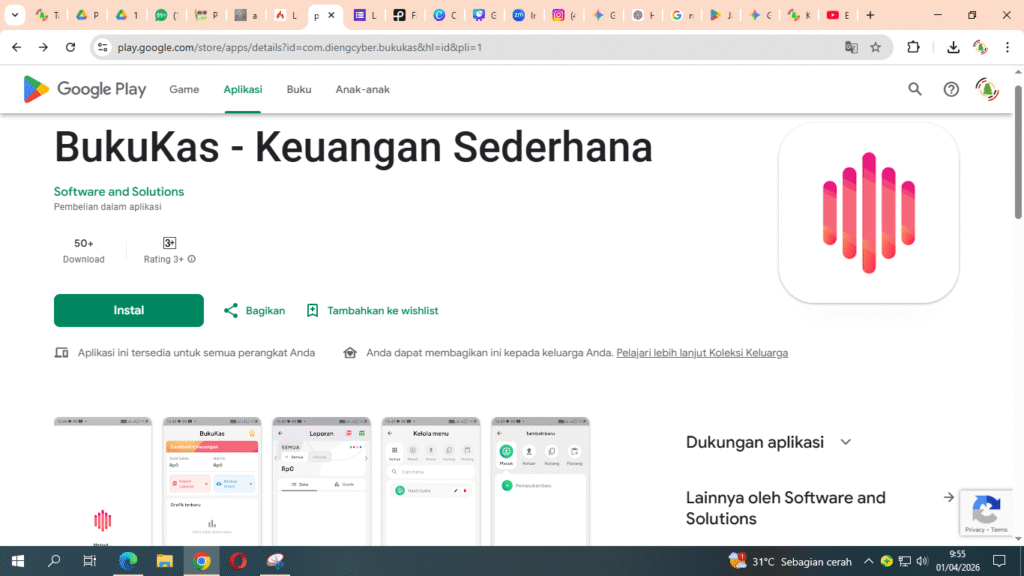
Task: Switch to the Game tab
Action: point(184,89)
